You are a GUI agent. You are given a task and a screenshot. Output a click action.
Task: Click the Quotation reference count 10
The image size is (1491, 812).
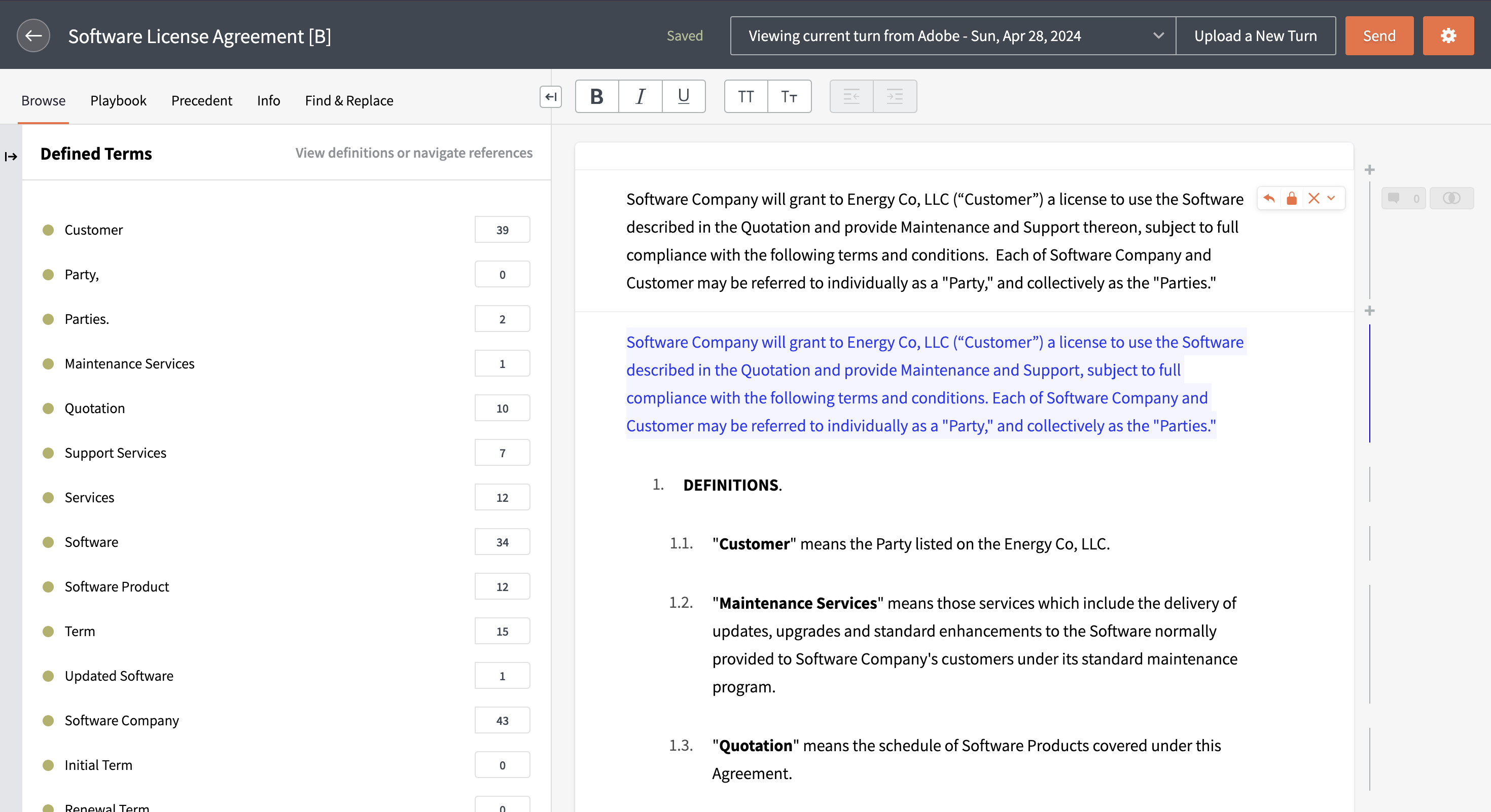pyautogui.click(x=503, y=409)
